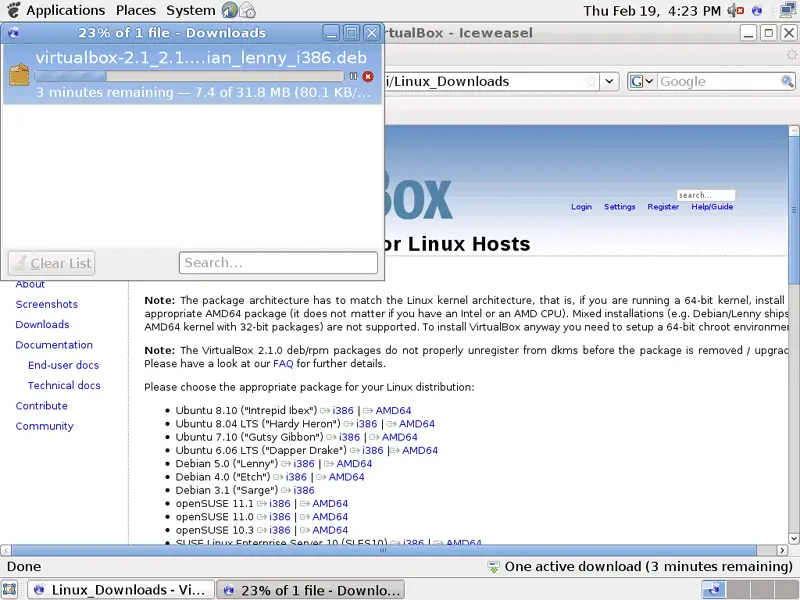Screen dimensions: 800x600
Task: Bookmark page with the star icon
Action: (590, 82)
